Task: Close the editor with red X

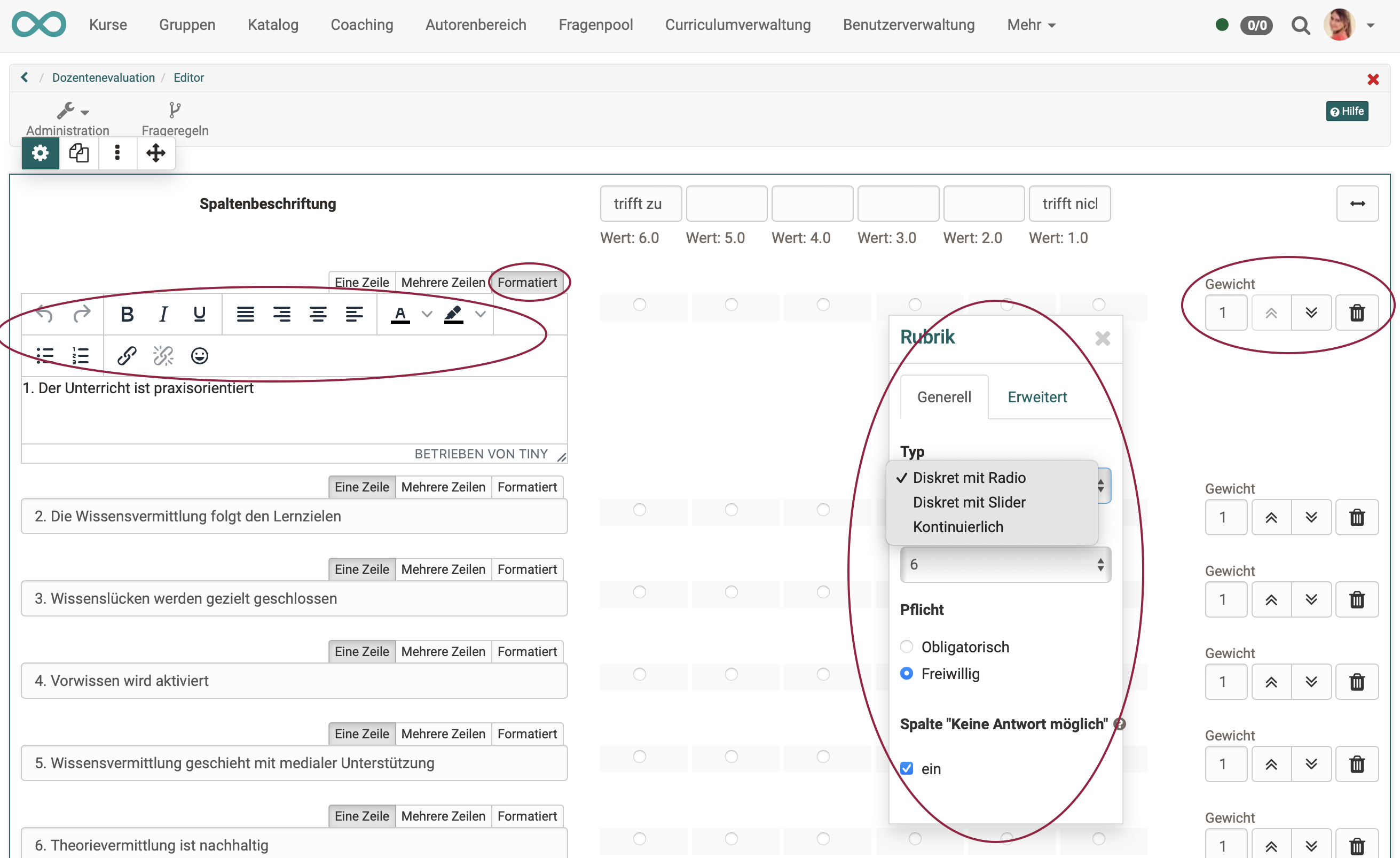Action: pyautogui.click(x=1373, y=79)
